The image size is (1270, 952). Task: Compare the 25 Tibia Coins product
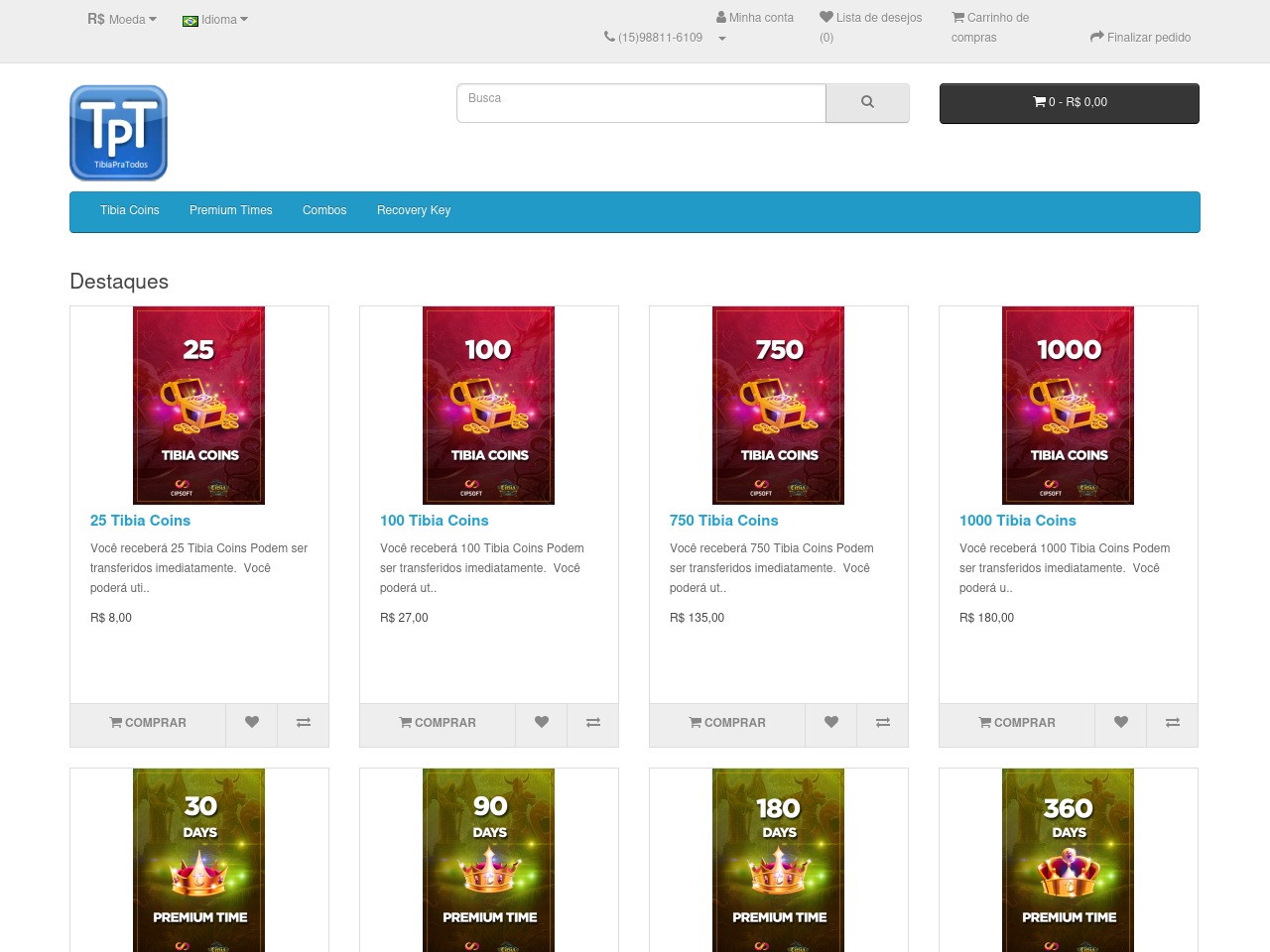point(304,723)
